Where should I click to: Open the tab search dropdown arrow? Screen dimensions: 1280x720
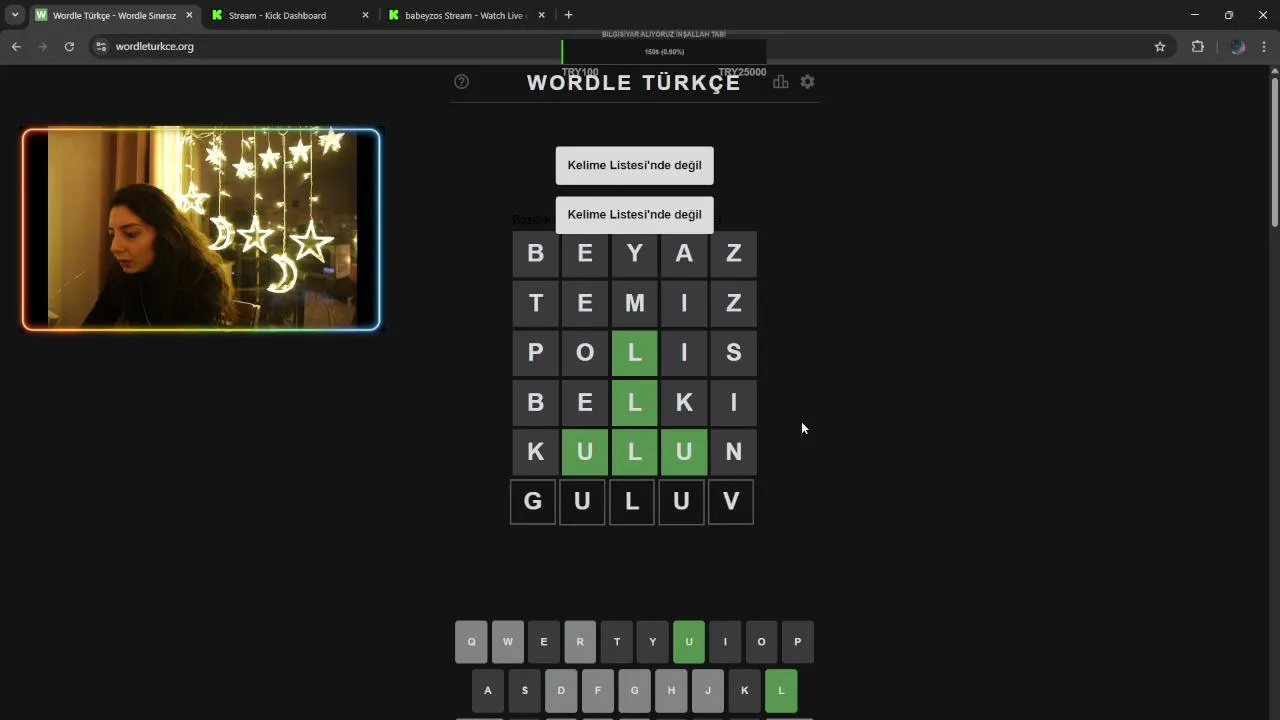[x=15, y=15]
